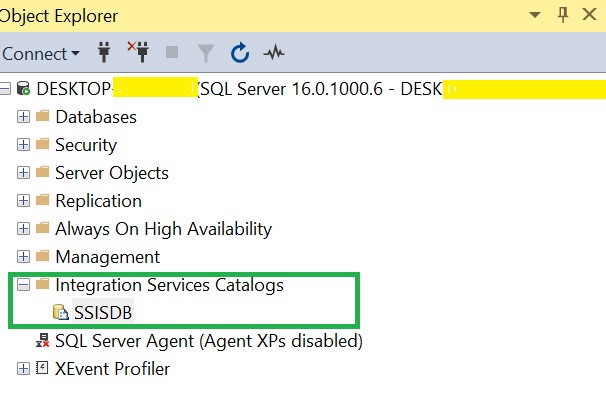Click the Connect Object Explorer plug icon
This screenshot has width=606, height=415.
[x=104, y=53]
